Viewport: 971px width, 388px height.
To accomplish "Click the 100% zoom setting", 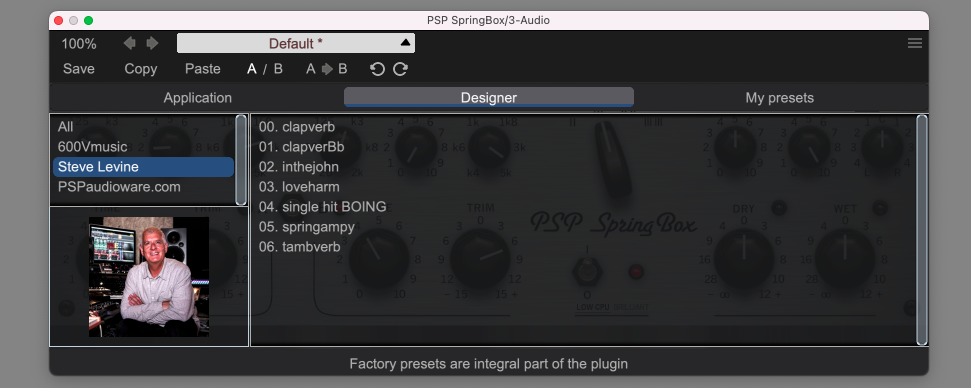I will point(79,44).
